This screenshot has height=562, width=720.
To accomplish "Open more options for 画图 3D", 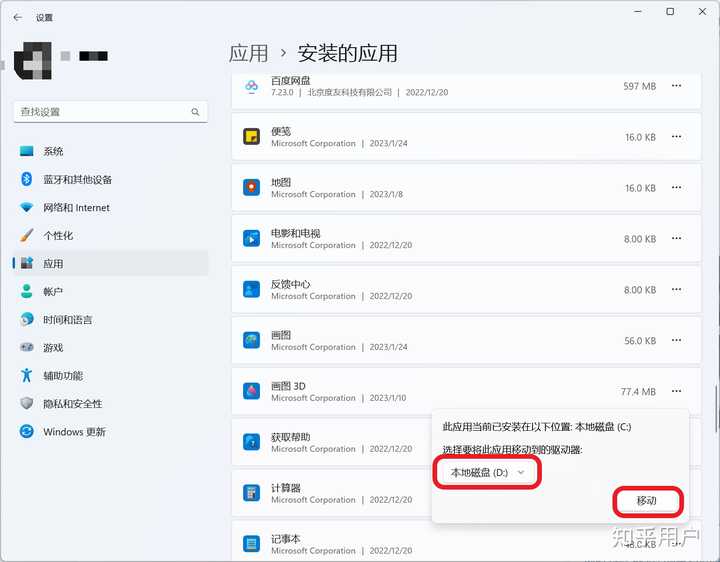I will point(676,391).
